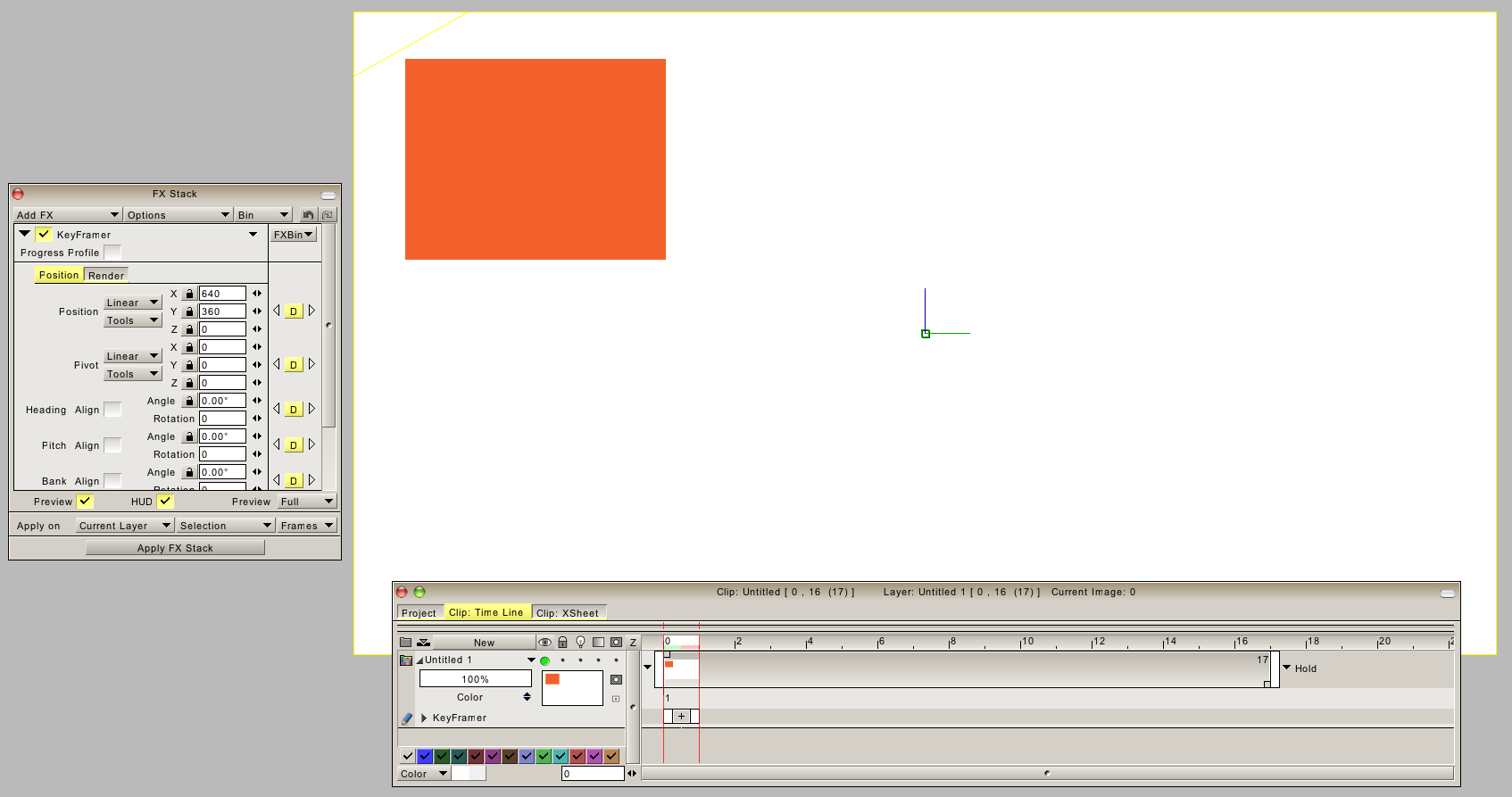Image resolution: width=1512 pixels, height=797 pixels.
Task: Click the Z depth icon in timeline
Action: pyautogui.click(x=633, y=643)
